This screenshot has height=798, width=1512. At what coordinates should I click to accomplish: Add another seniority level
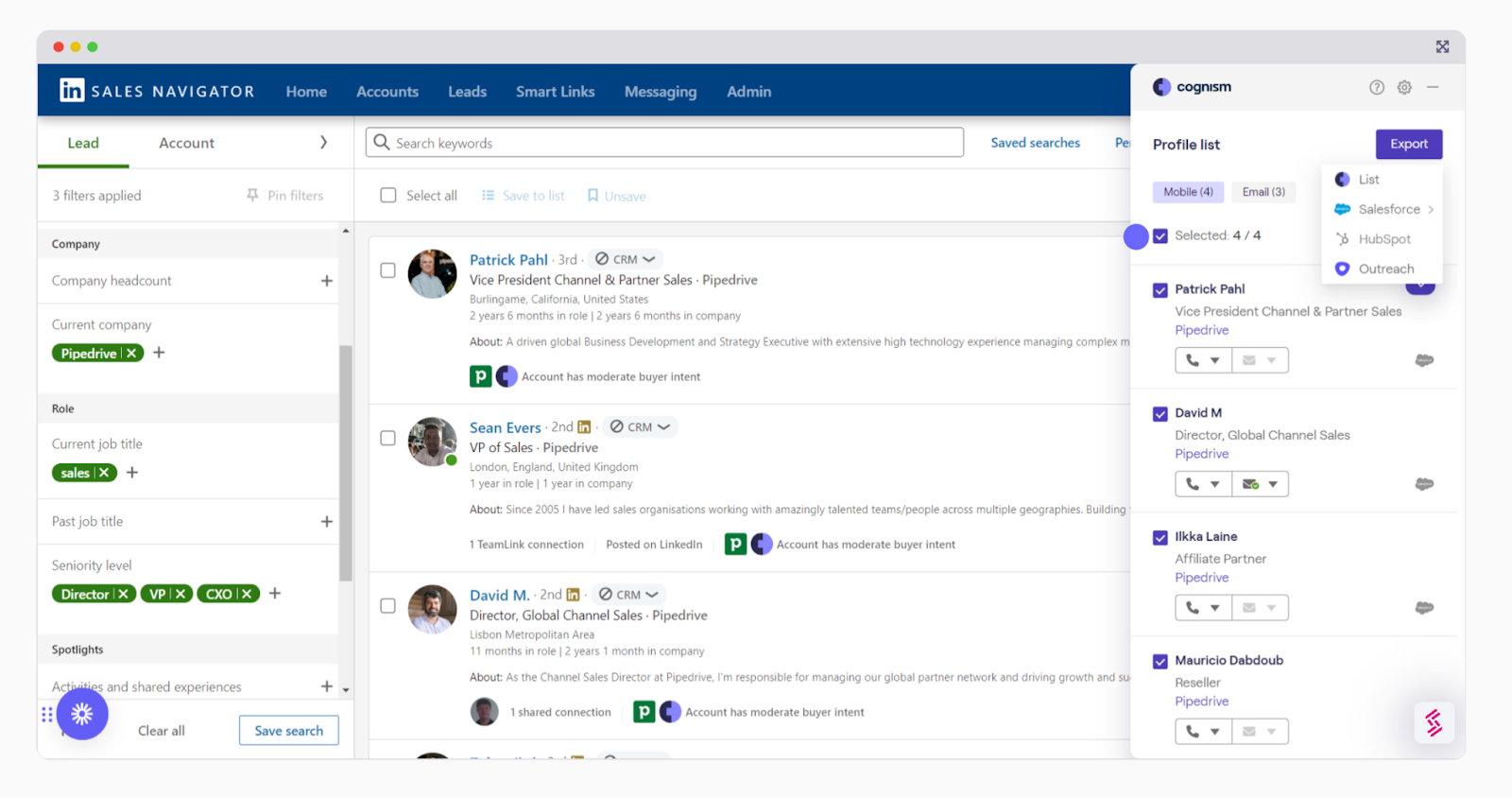(275, 594)
